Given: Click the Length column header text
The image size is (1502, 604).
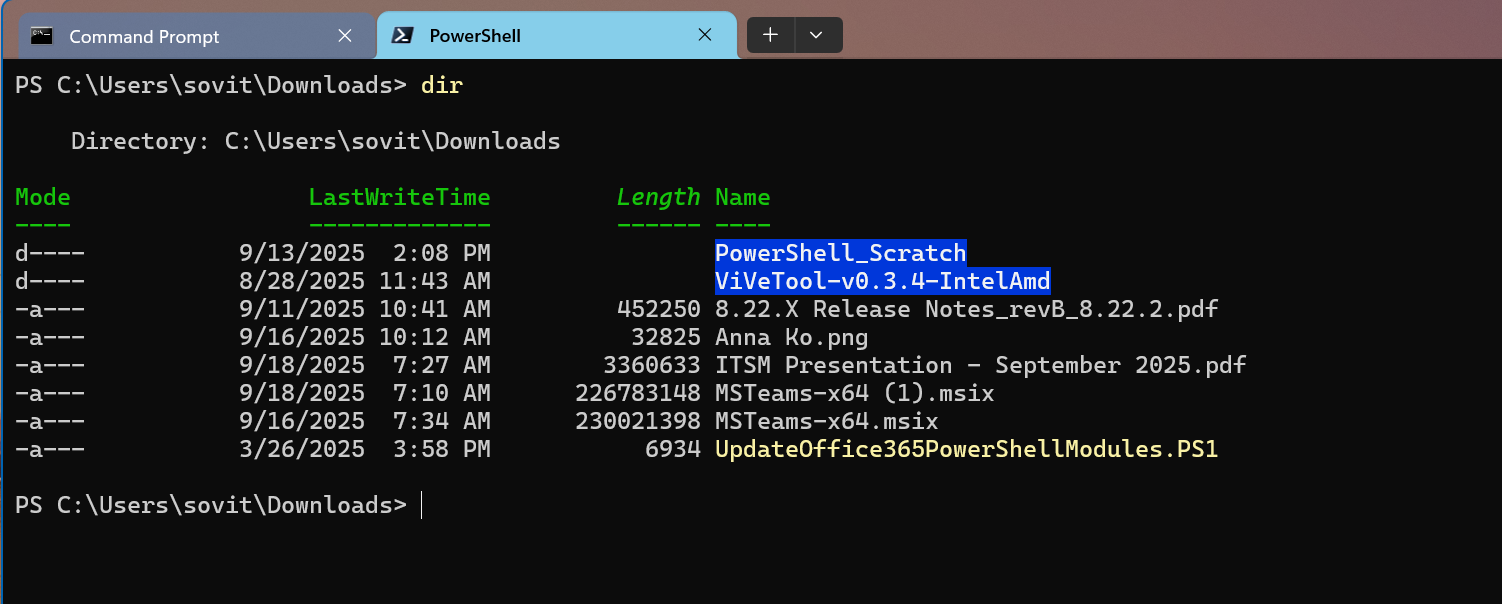Looking at the screenshot, I should tap(658, 196).
